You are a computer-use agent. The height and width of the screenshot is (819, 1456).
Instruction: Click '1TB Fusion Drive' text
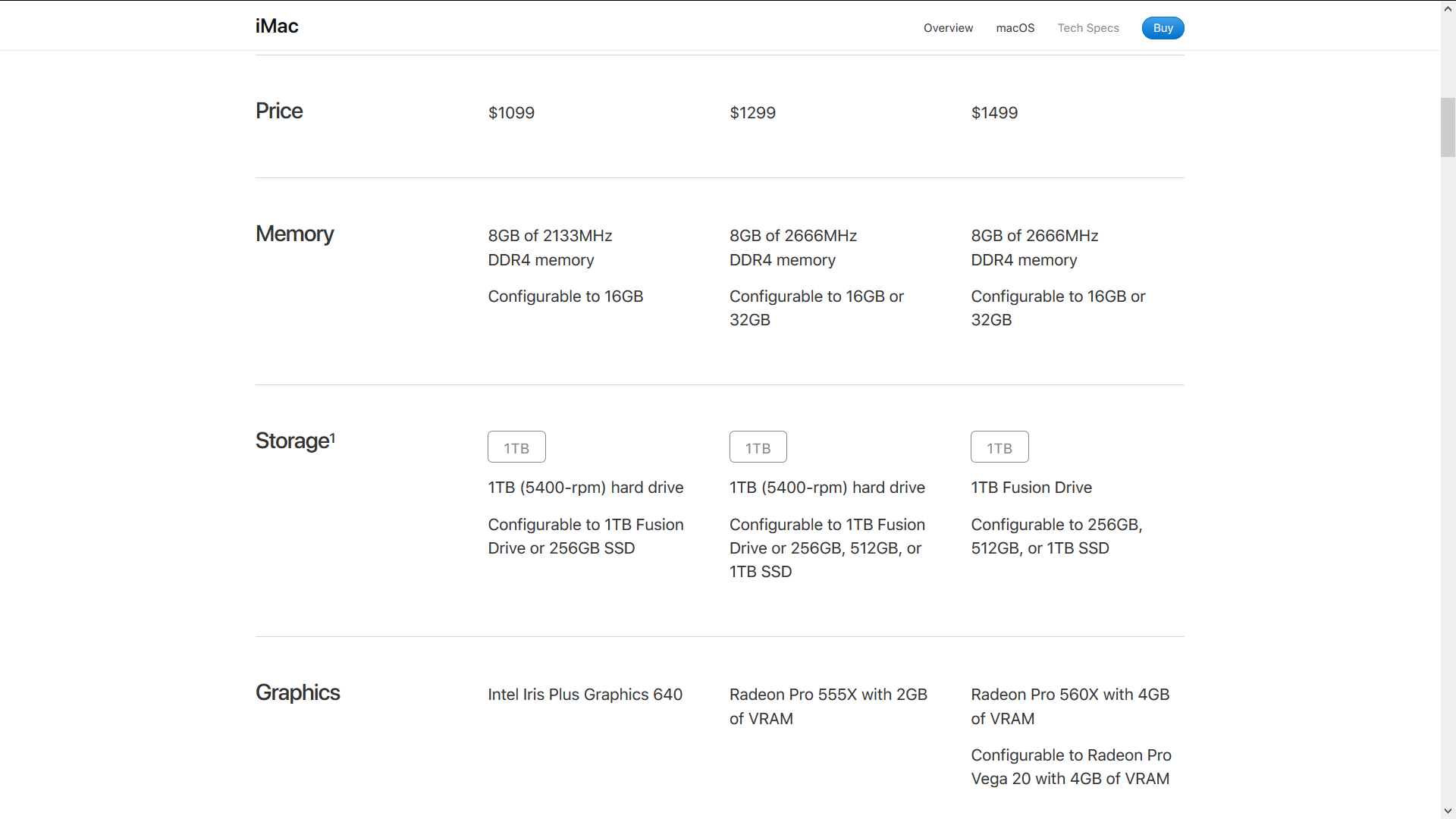coord(1031,488)
